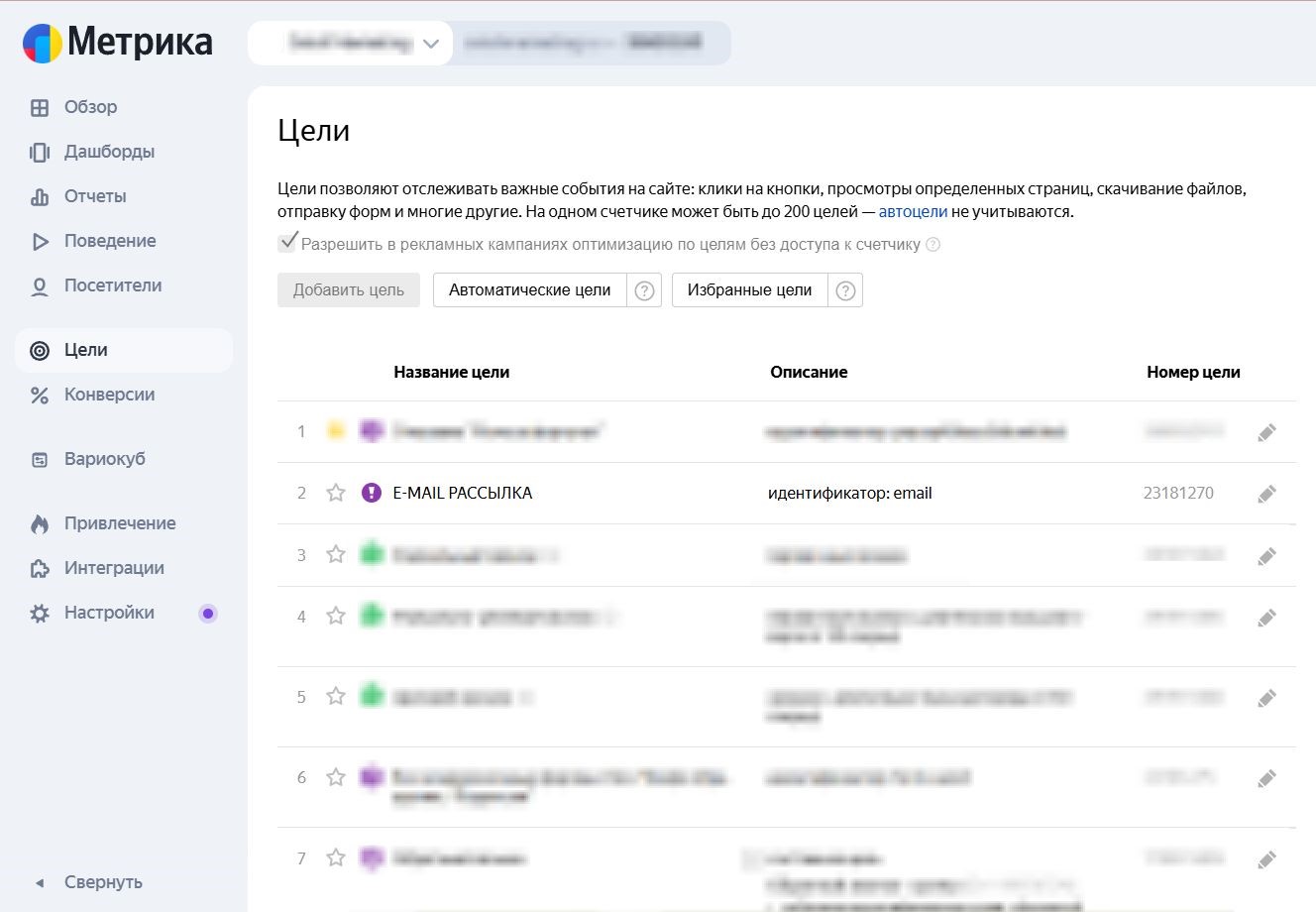Click the Yandex Metrica logo
The image size is (1316, 912).
tap(118, 43)
